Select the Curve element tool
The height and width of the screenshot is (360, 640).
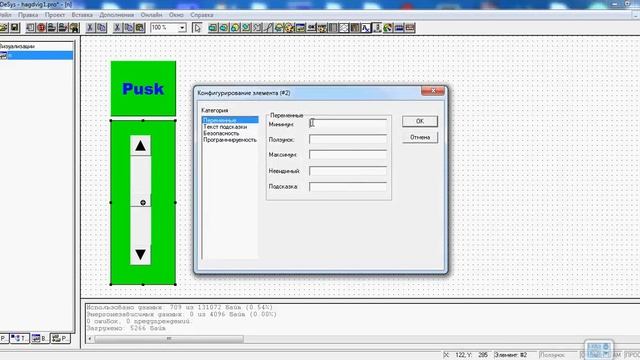268,28
